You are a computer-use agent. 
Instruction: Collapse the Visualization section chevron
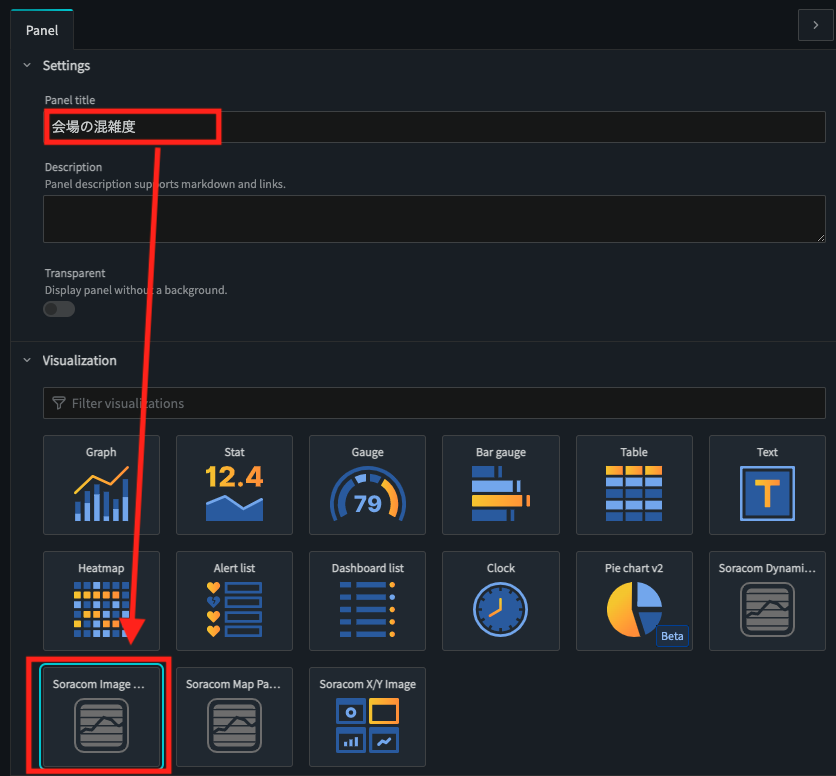pos(27,360)
